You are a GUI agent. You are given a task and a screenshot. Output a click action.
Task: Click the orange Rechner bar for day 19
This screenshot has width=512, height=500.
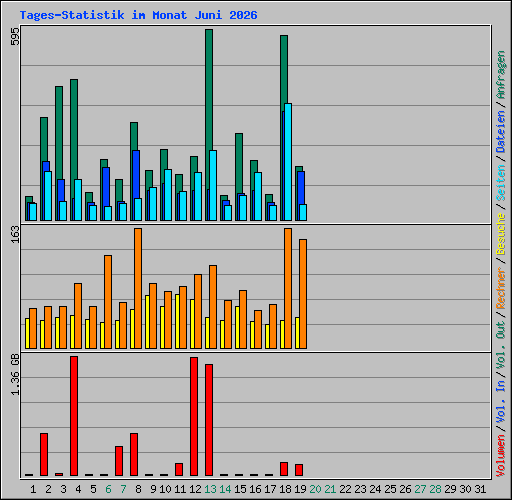[x=303, y=294]
